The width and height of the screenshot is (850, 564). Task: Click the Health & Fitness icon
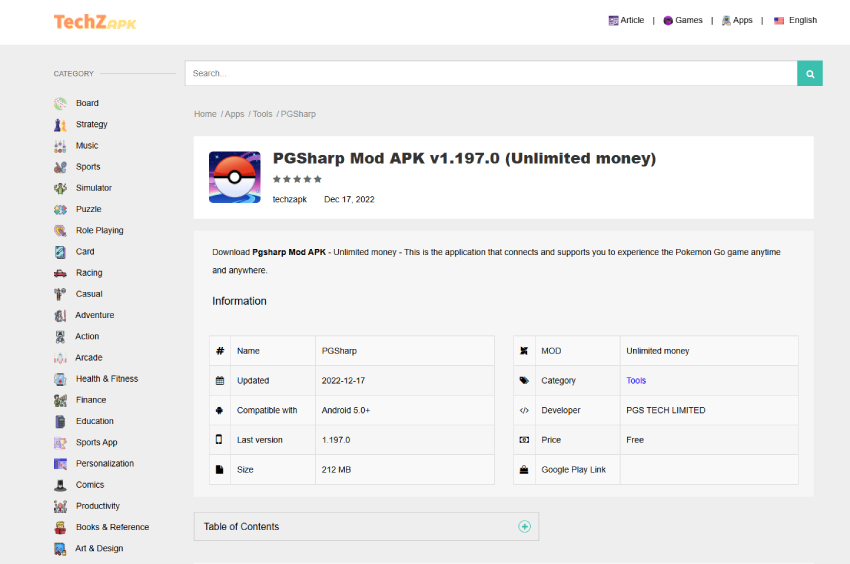[60, 379]
